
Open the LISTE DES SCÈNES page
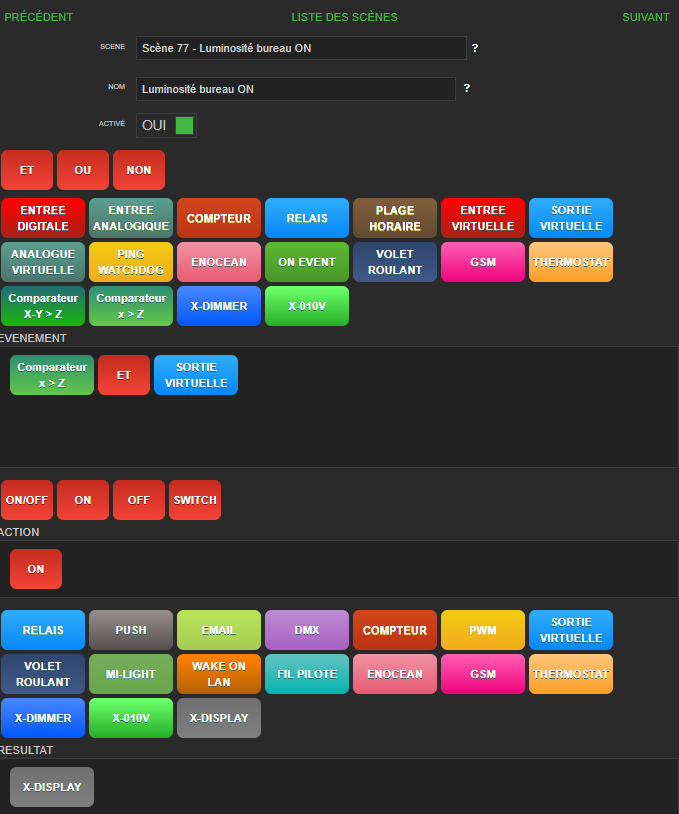pos(344,17)
